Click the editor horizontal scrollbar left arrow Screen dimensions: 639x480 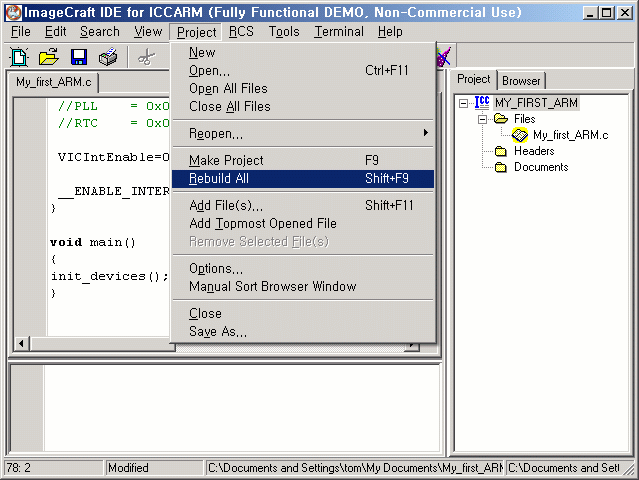pyautogui.click(x=22, y=343)
